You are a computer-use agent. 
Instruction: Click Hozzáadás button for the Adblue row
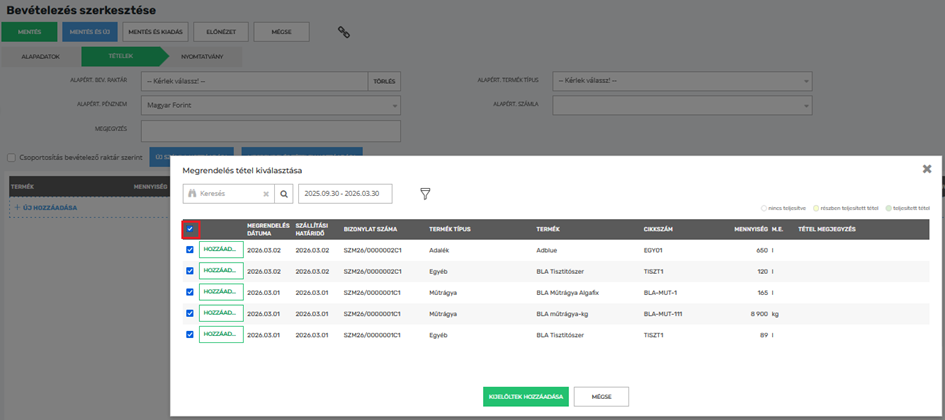pos(221,250)
